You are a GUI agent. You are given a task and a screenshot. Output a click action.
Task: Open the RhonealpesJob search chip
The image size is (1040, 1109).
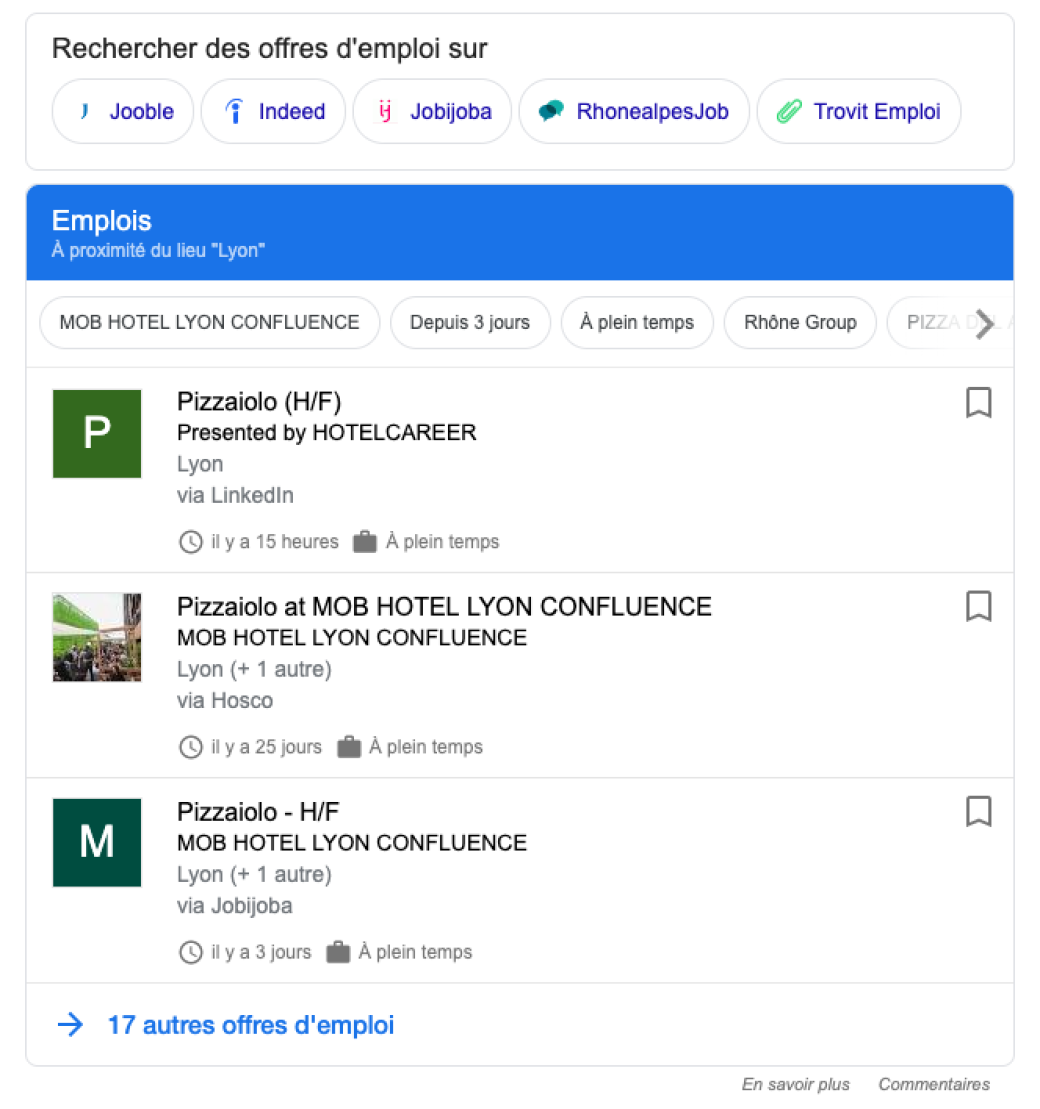pos(634,111)
